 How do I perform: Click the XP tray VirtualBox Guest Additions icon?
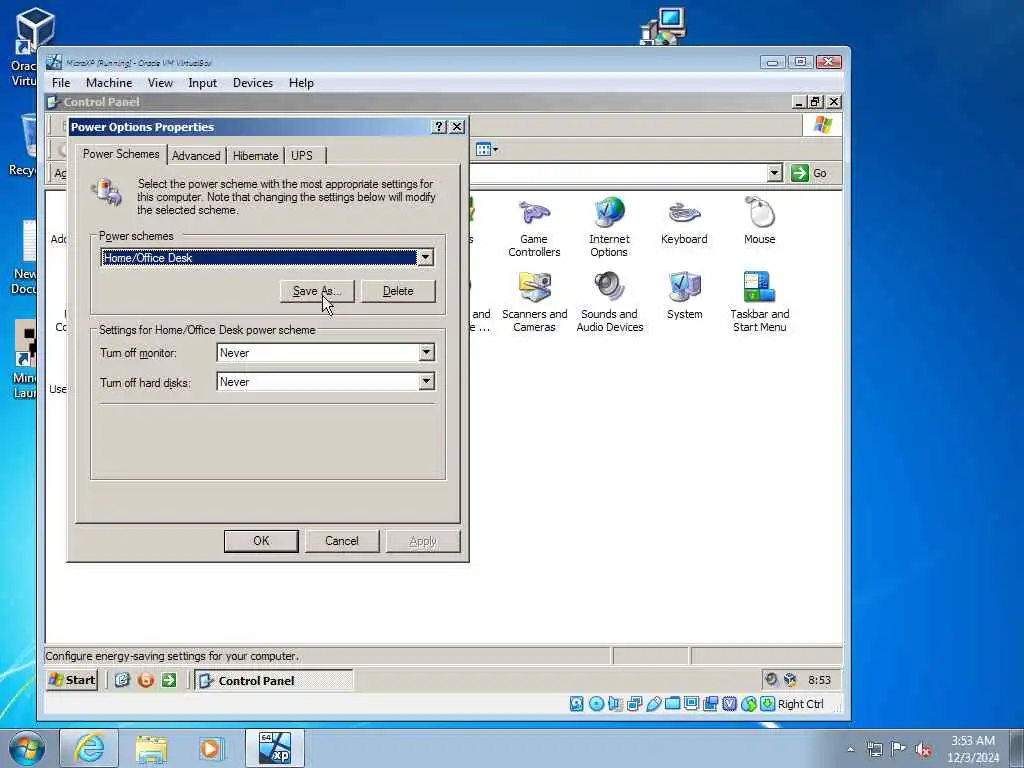click(x=790, y=680)
